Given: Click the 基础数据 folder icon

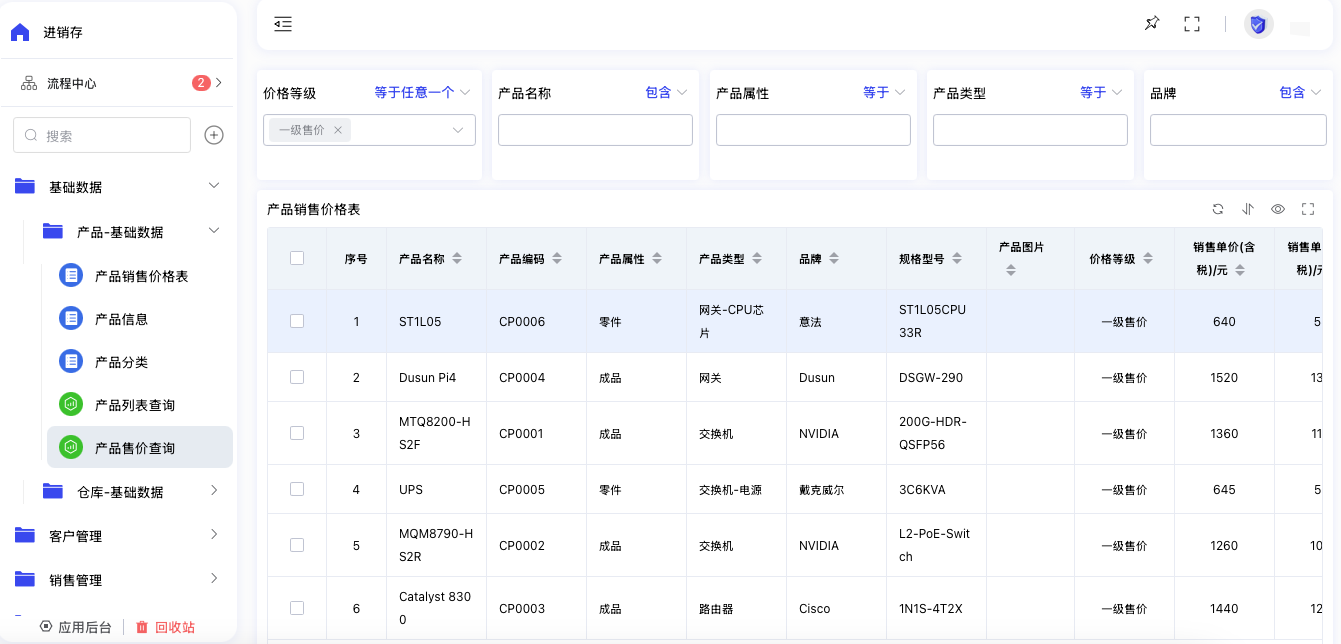Looking at the screenshot, I should (25, 186).
